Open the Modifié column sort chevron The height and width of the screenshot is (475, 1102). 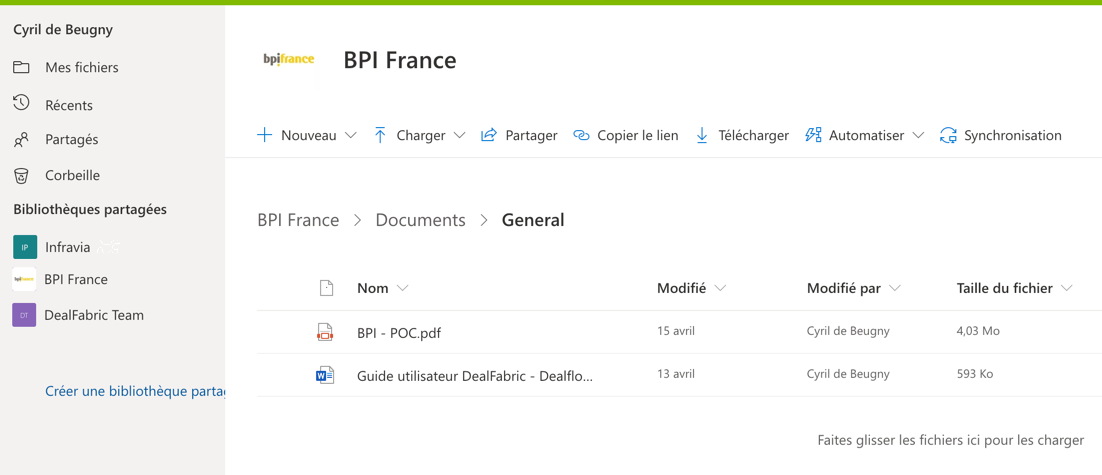pos(720,288)
